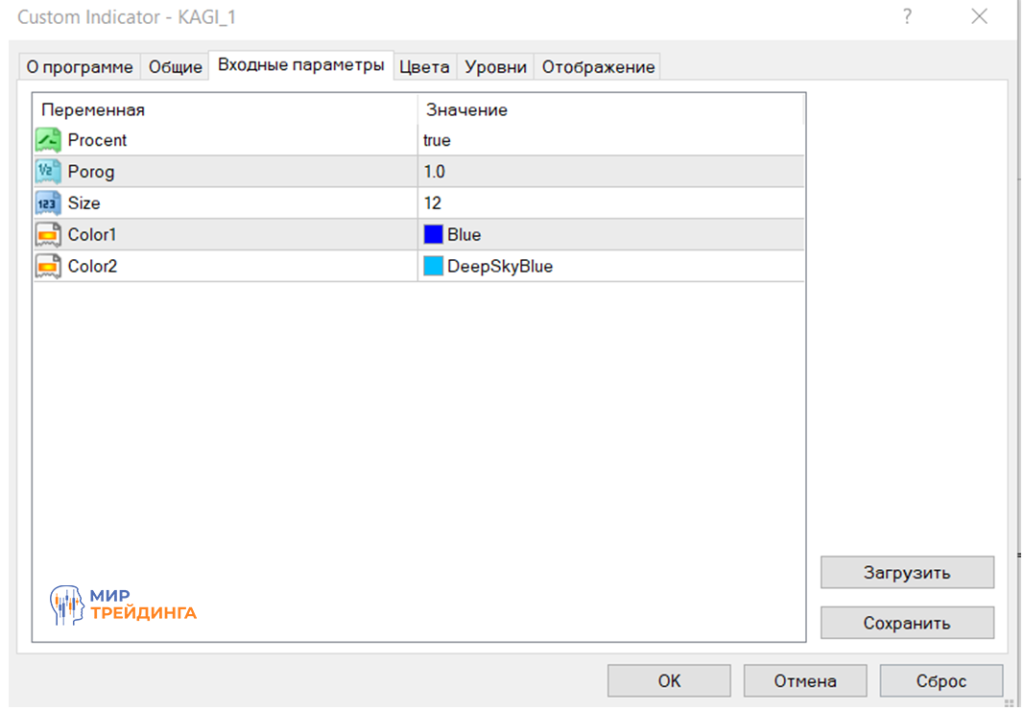The image size is (1024, 711).
Task: Open the Цвета tab
Action: point(424,67)
